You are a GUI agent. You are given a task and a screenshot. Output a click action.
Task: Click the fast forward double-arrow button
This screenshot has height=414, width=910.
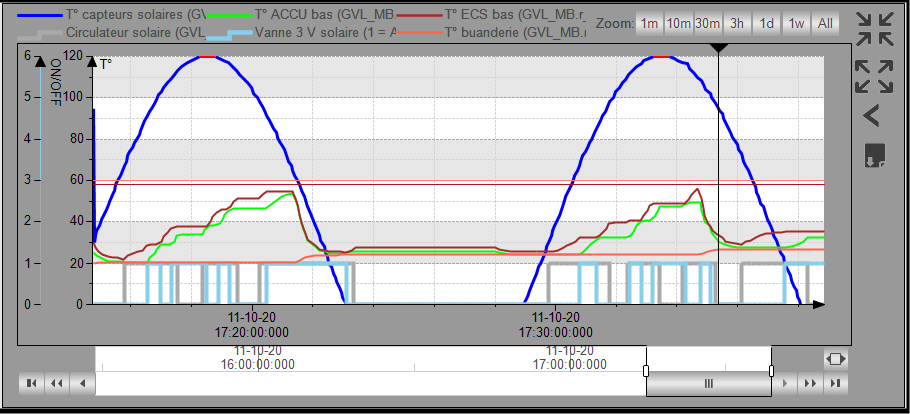pos(810,383)
